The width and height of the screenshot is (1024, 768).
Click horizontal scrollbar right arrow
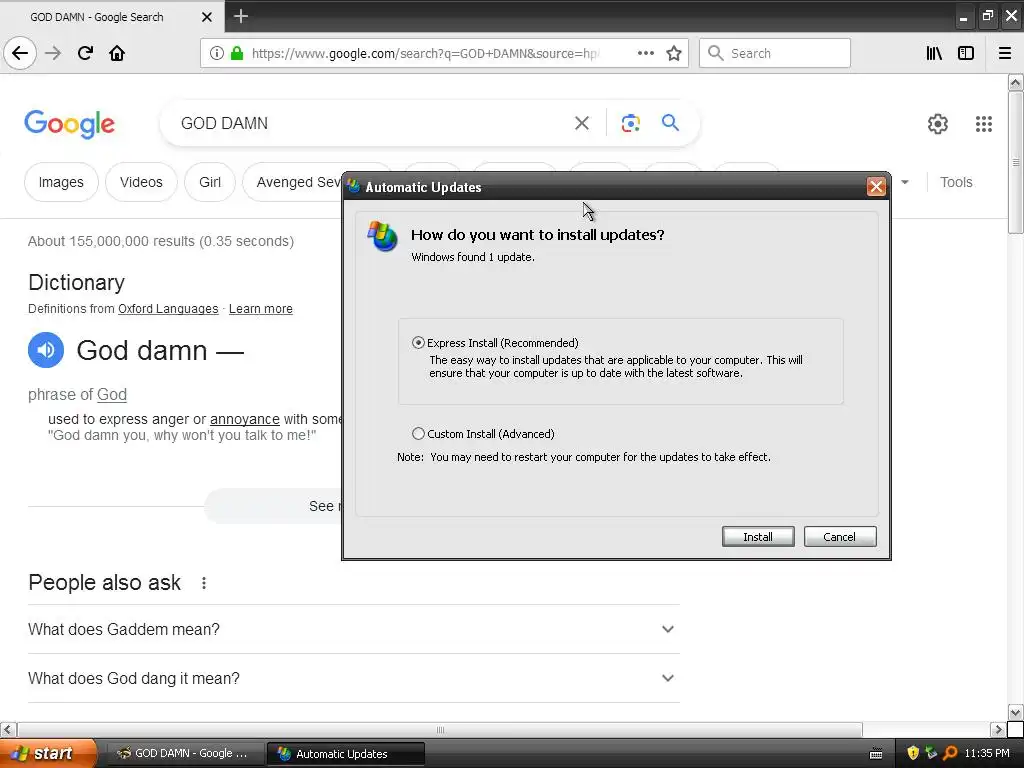tap(997, 729)
